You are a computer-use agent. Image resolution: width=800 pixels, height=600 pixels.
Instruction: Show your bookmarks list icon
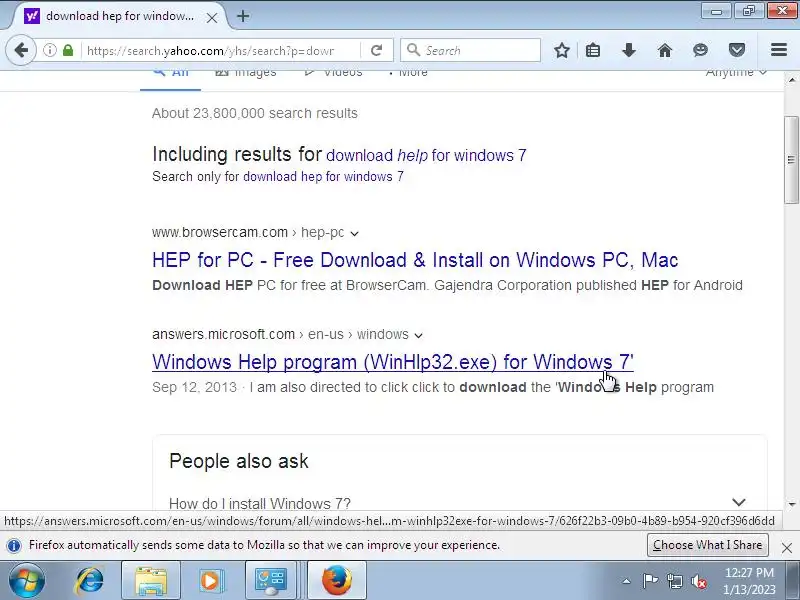pos(593,51)
